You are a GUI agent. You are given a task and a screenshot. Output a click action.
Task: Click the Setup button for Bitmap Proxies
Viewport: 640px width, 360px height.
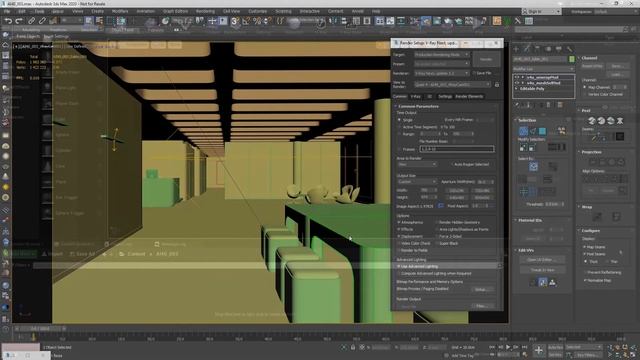[x=482, y=289]
